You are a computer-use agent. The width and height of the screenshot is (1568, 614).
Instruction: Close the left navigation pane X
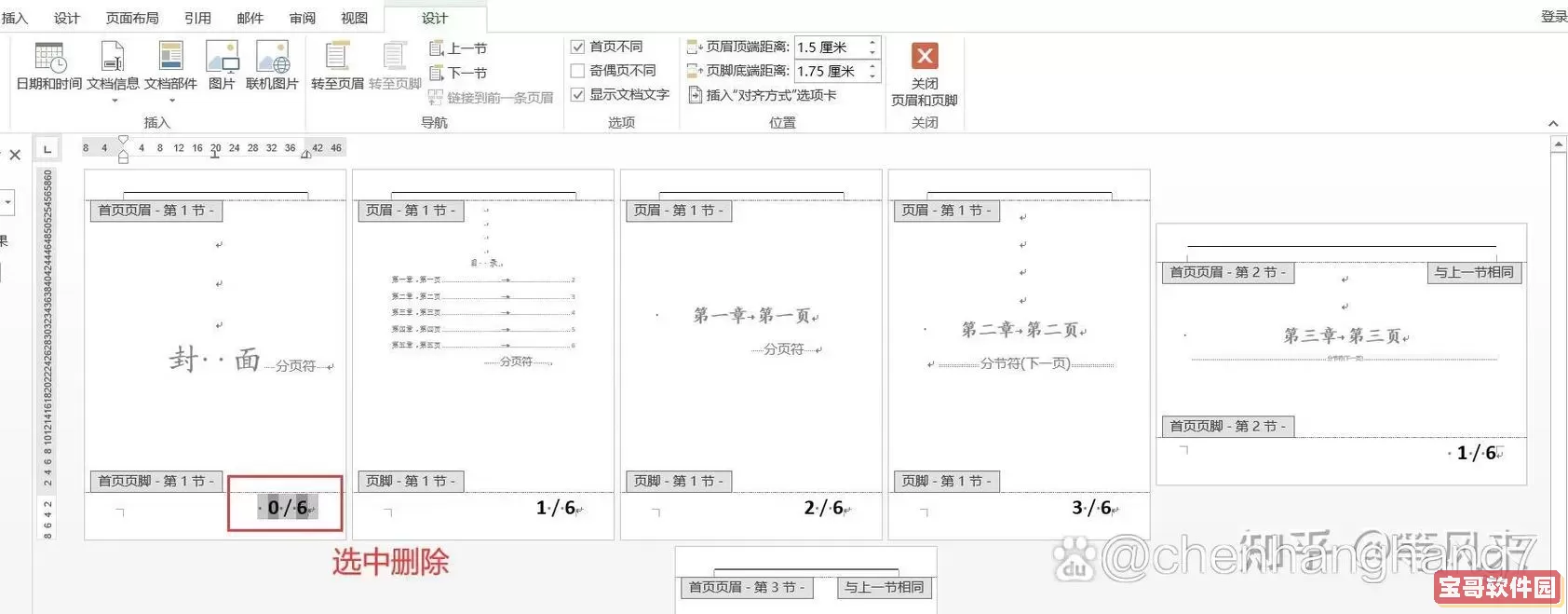(15, 155)
